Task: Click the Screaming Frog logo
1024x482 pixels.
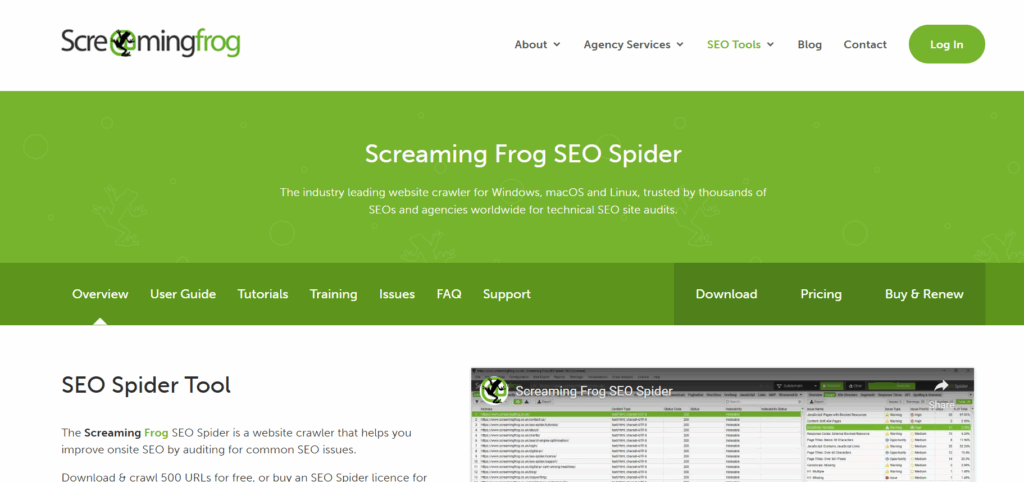Action: click(x=151, y=43)
